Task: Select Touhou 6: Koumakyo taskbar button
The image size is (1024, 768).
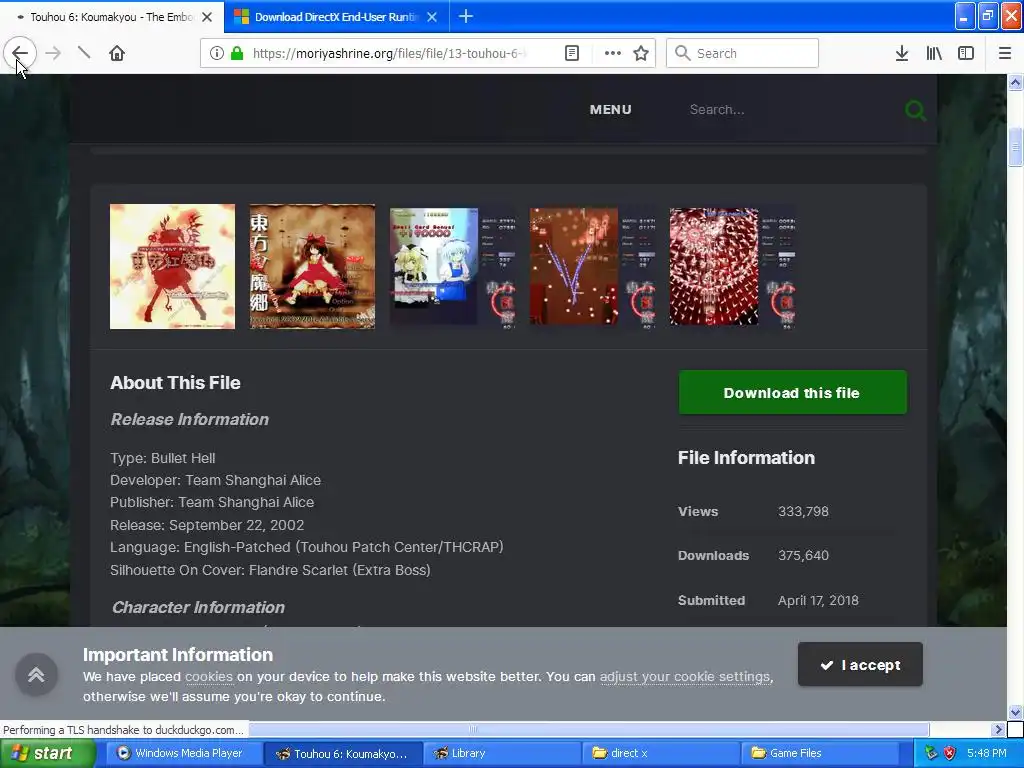Action: tap(344, 754)
